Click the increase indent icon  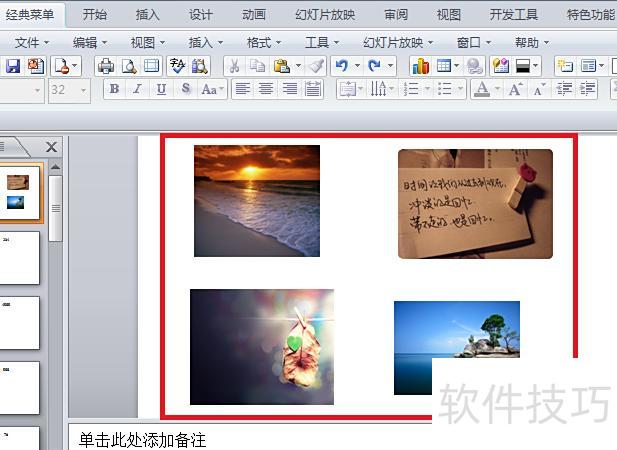click(587, 89)
